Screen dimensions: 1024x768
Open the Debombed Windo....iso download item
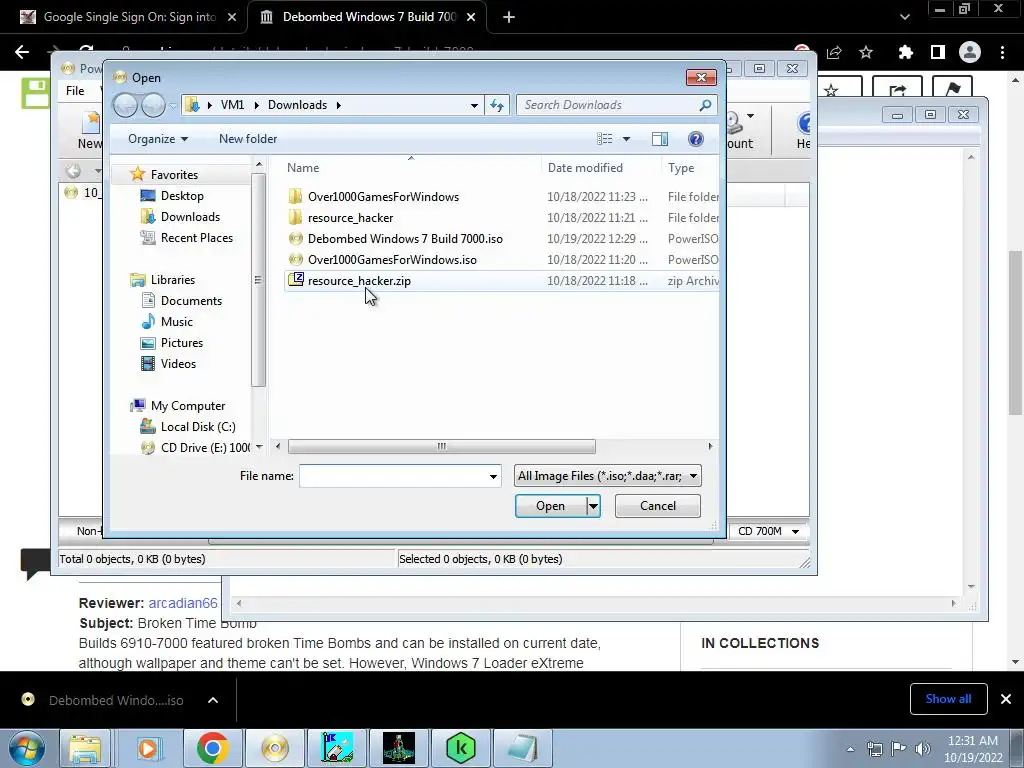coord(116,700)
